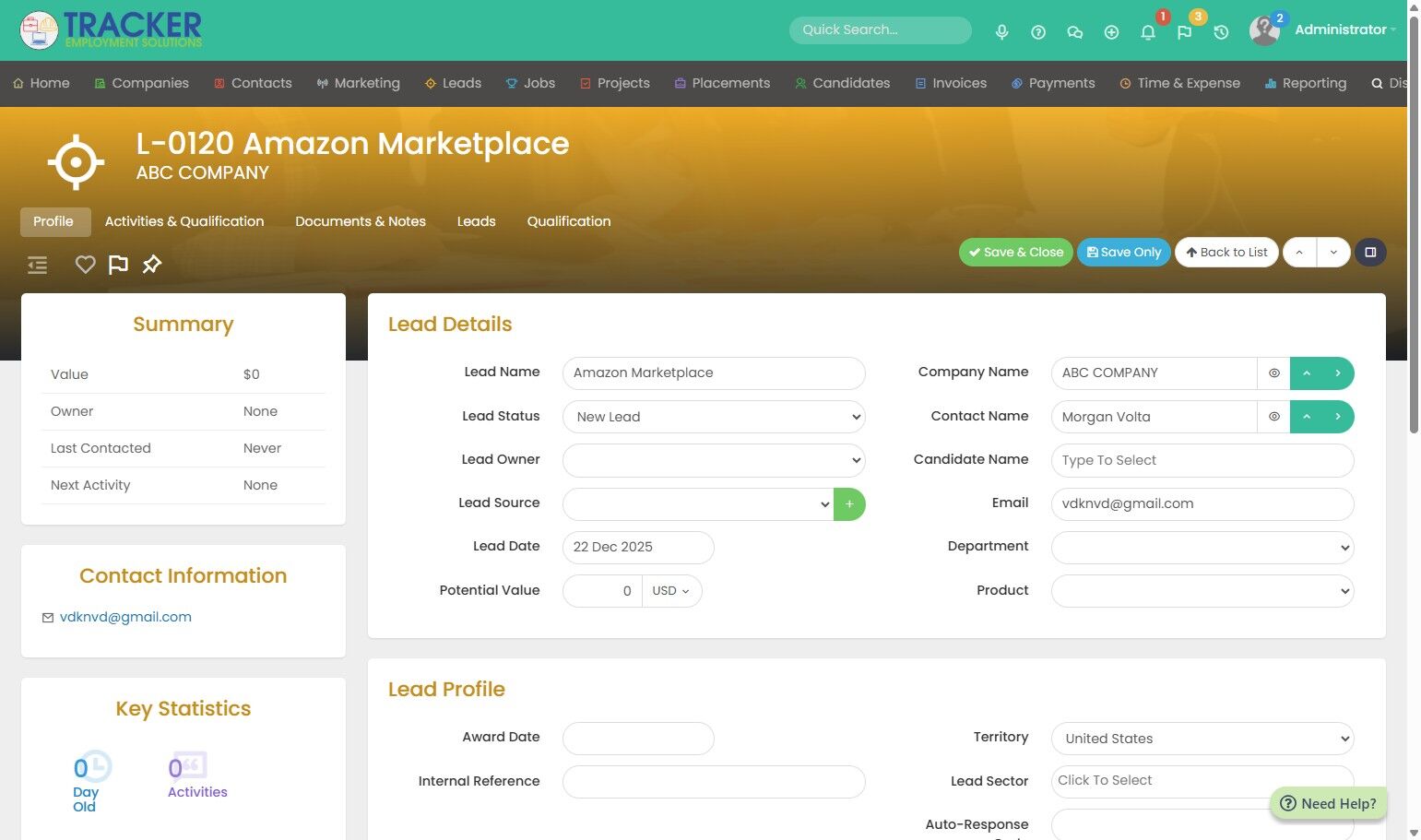Click the Activities statistic icon

click(x=188, y=766)
